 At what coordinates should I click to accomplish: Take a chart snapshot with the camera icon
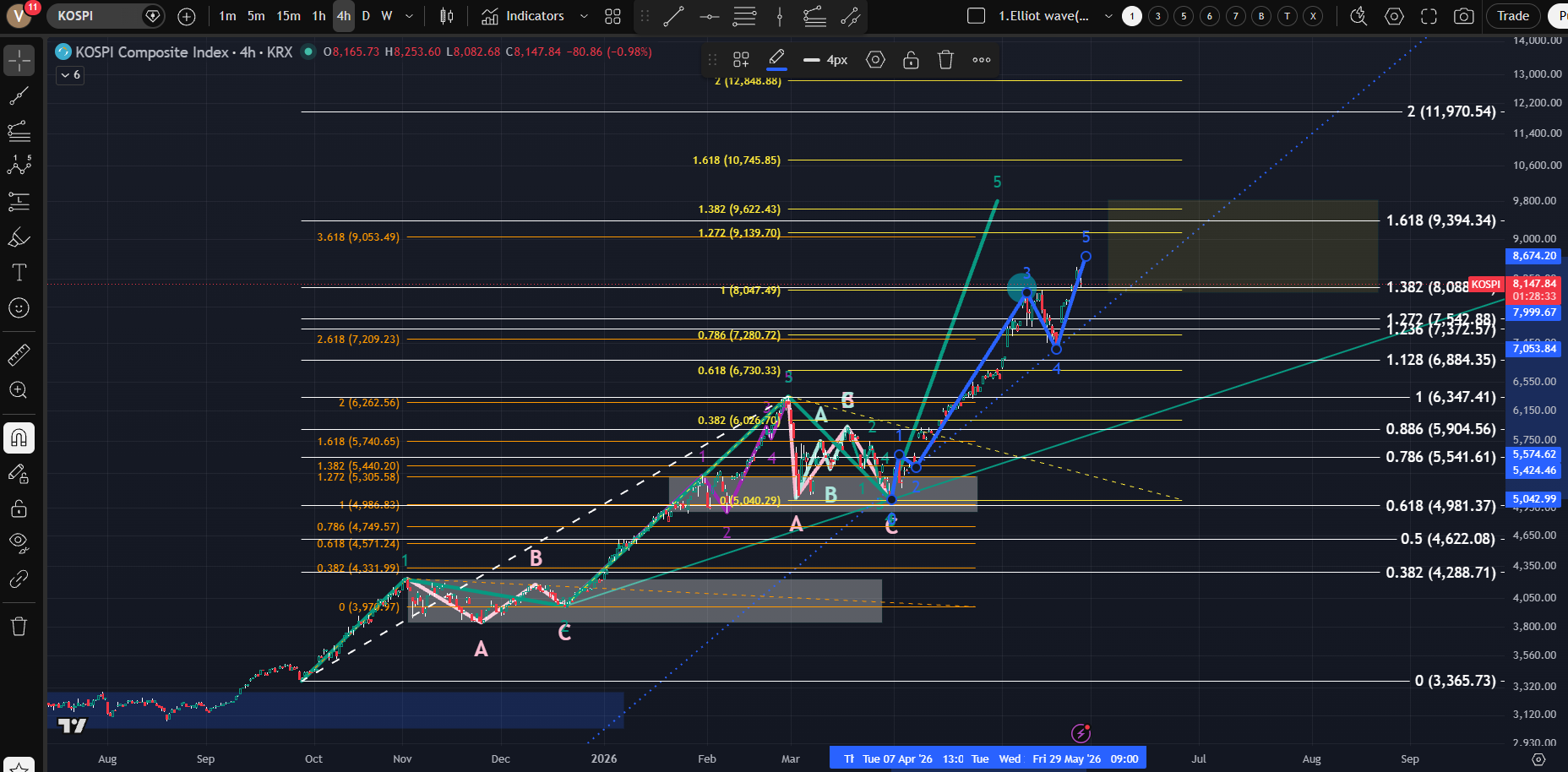[1464, 16]
